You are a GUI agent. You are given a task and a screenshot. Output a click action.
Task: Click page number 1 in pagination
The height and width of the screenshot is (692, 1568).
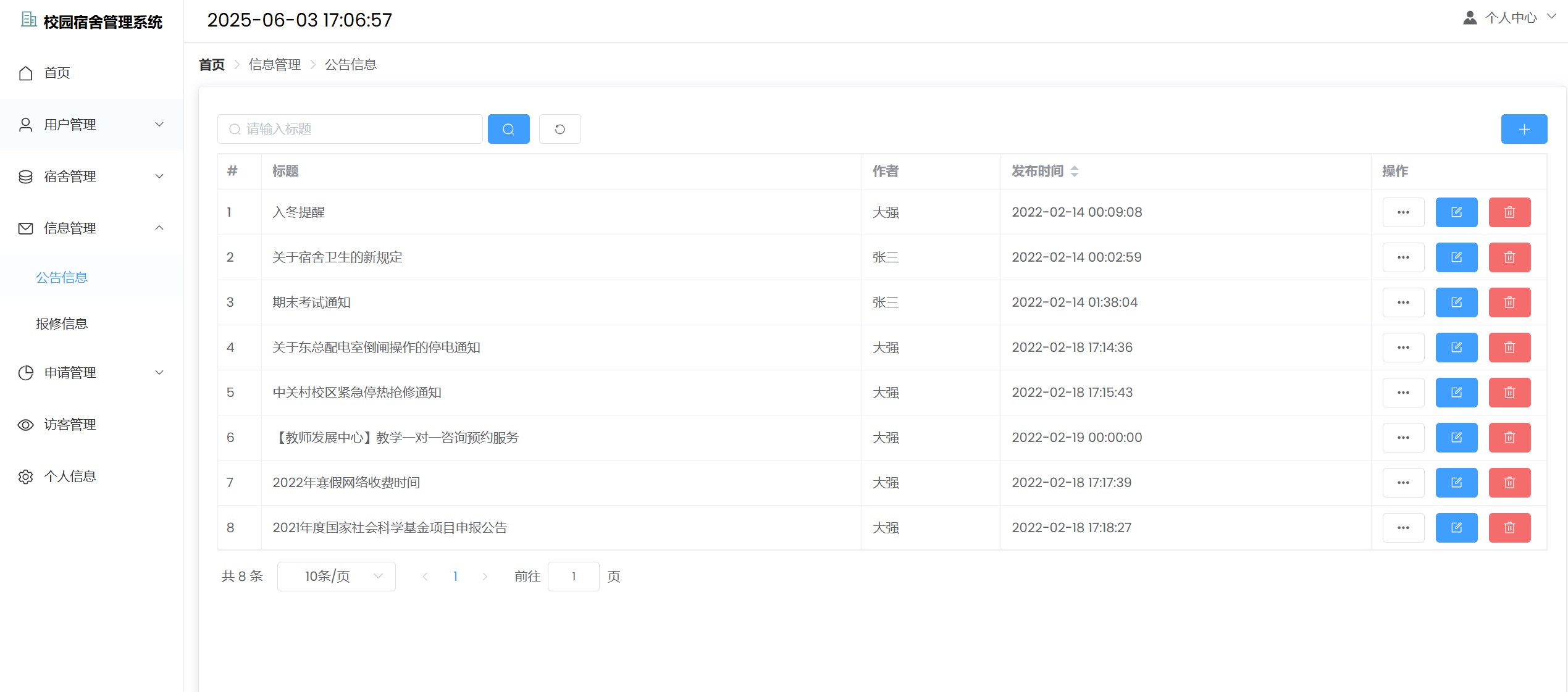[x=455, y=577]
